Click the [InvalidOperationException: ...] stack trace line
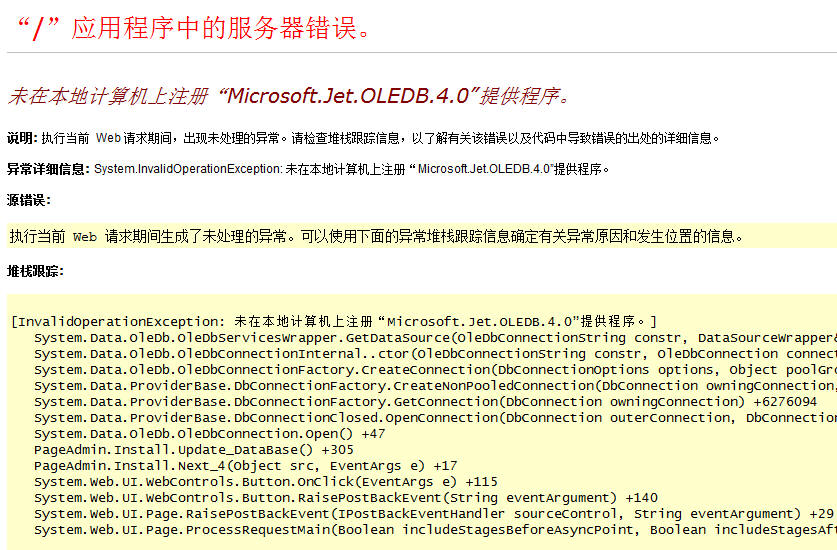 (334, 322)
